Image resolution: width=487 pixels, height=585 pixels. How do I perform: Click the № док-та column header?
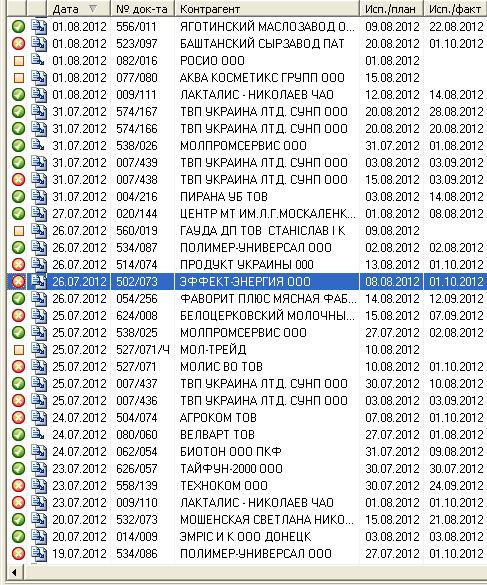tap(143, 9)
